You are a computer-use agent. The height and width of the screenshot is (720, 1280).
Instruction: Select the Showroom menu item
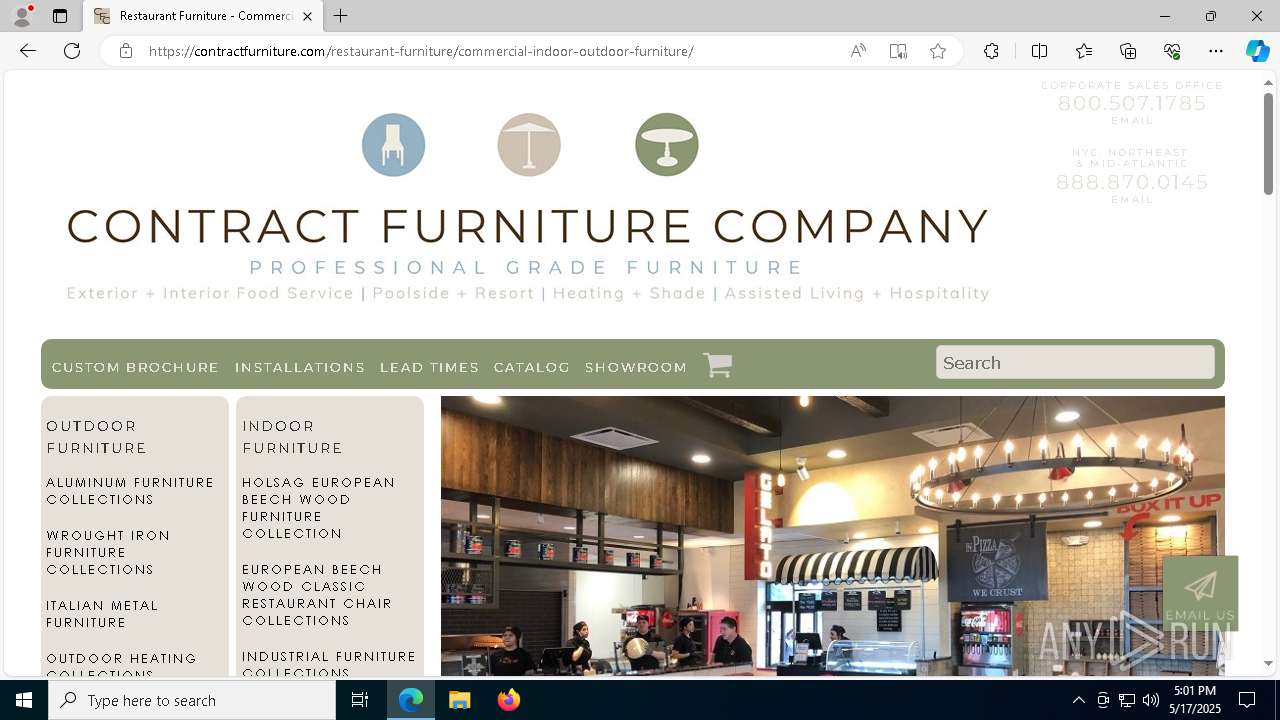pos(636,367)
